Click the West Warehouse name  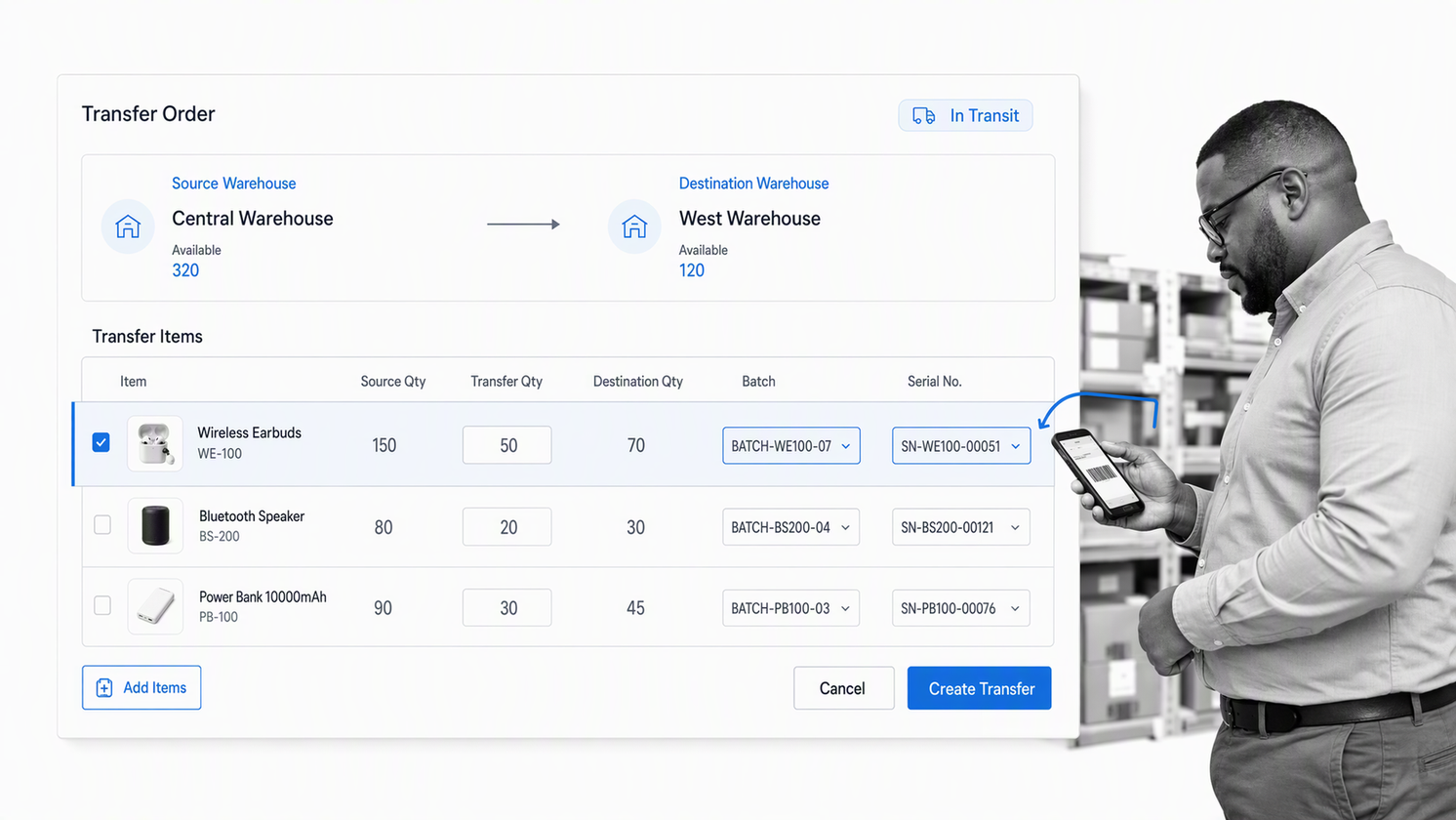[749, 219]
